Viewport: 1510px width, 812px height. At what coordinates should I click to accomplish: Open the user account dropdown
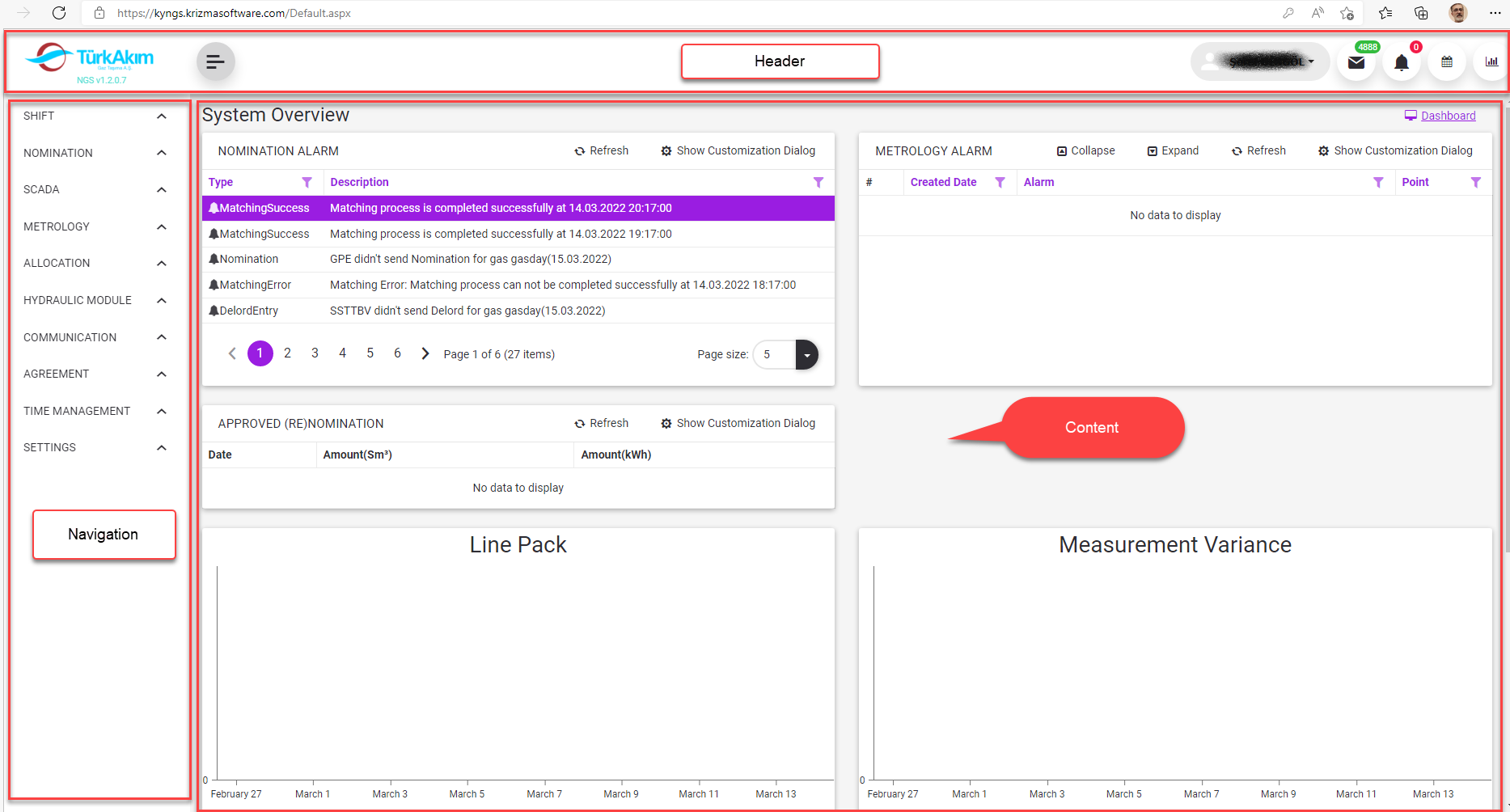[x=1259, y=61]
